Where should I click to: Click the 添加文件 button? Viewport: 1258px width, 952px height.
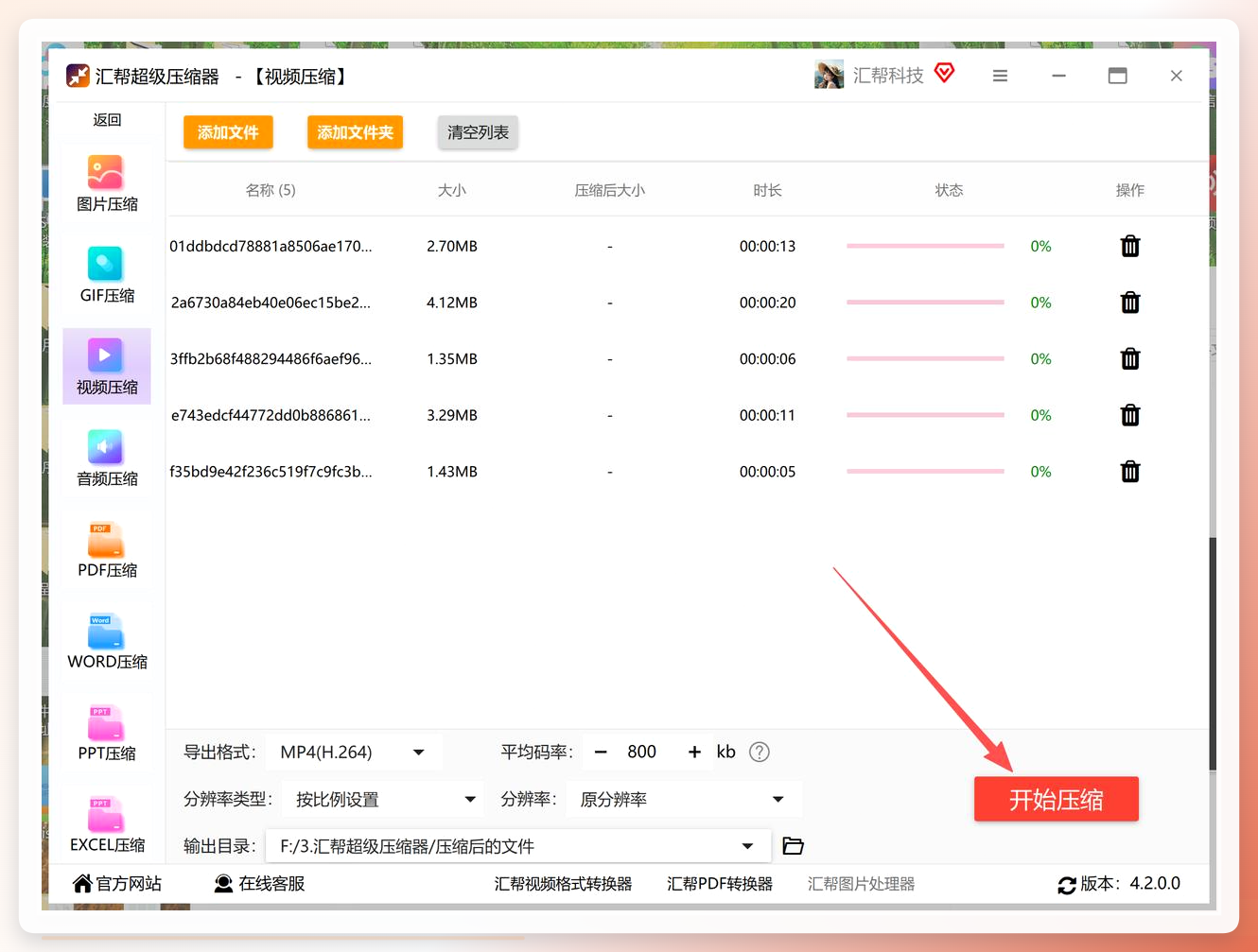tap(228, 132)
